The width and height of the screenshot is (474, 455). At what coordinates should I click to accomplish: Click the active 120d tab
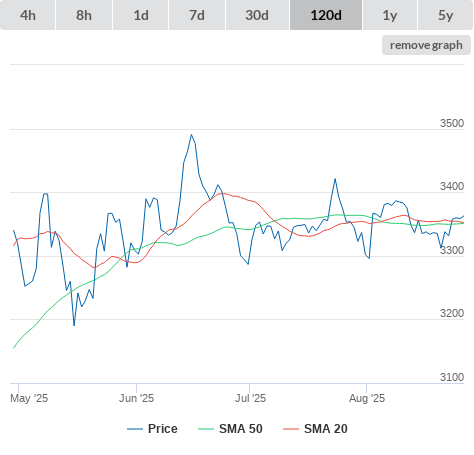pyautogui.click(x=326, y=15)
